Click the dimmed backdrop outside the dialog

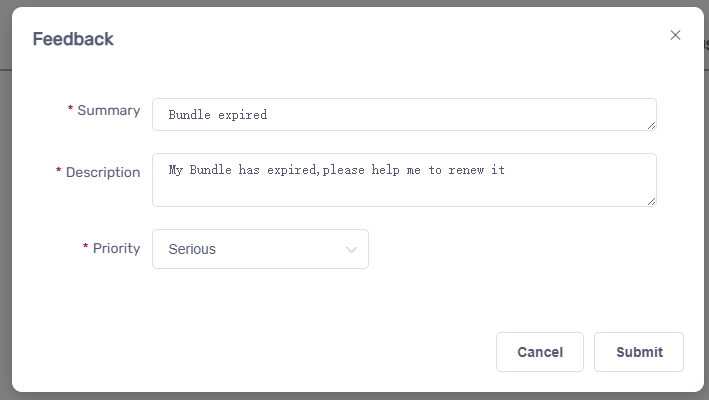tap(5, 200)
